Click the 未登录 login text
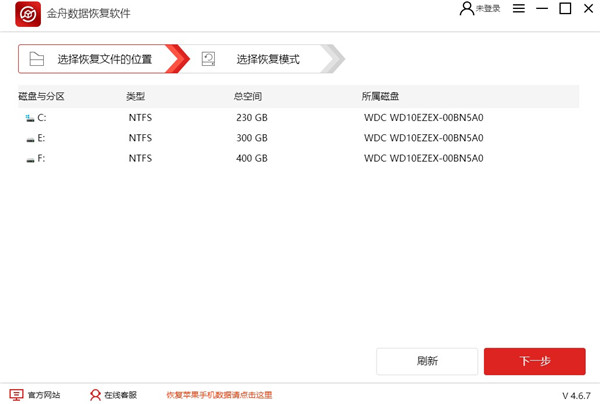Image resolution: width=600 pixels, height=404 pixels. (x=488, y=9)
